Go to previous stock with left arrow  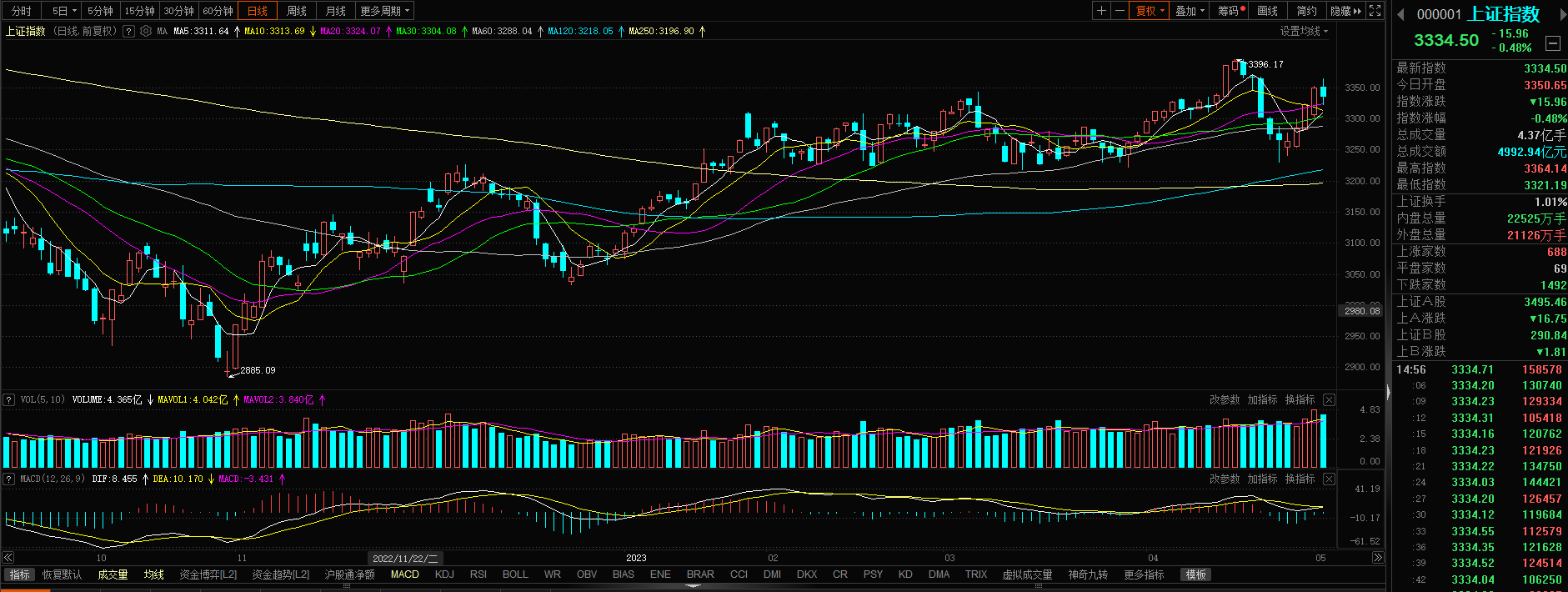(x=1401, y=14)
